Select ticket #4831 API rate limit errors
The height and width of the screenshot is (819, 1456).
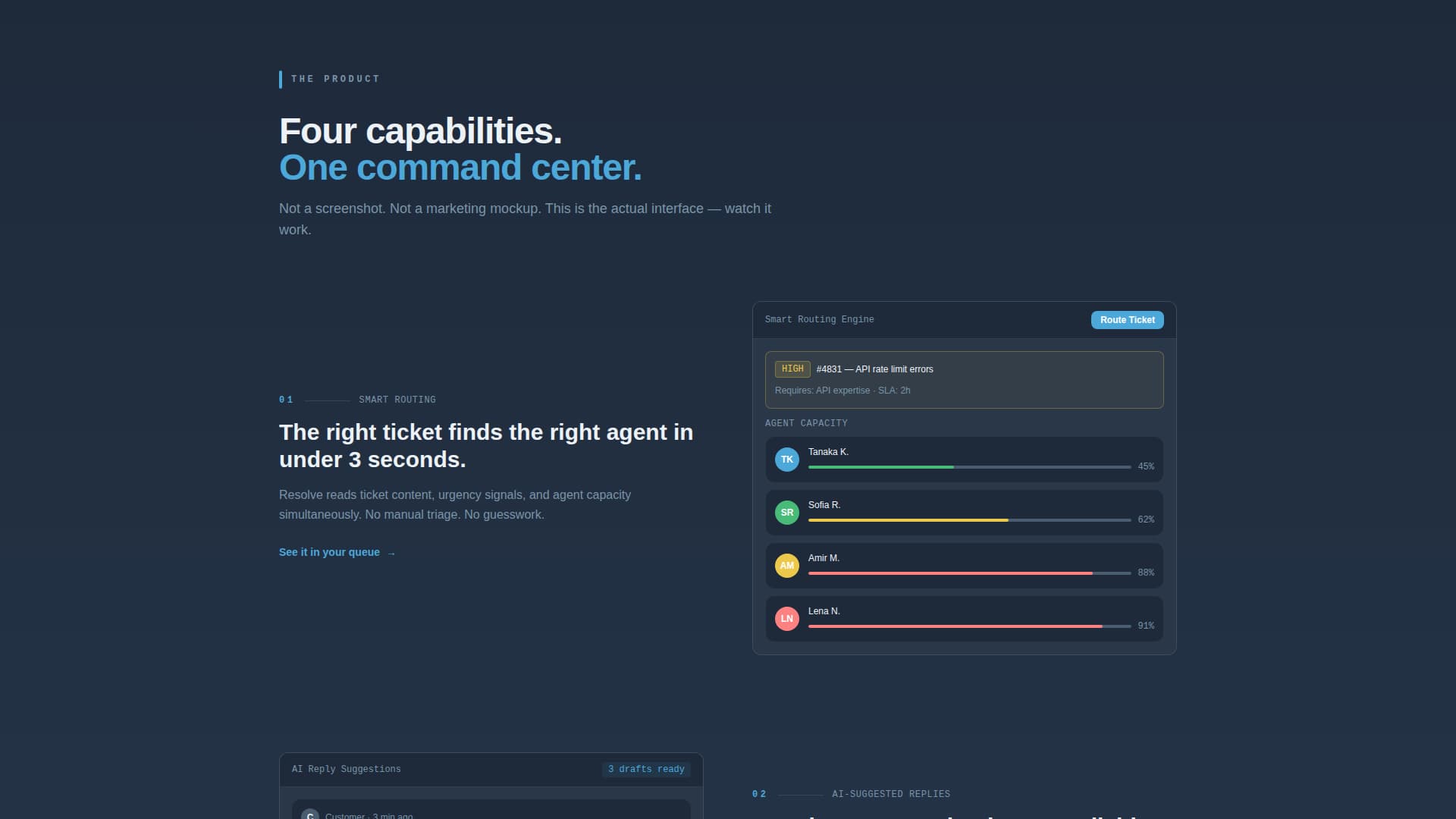[x=965, y=380]
